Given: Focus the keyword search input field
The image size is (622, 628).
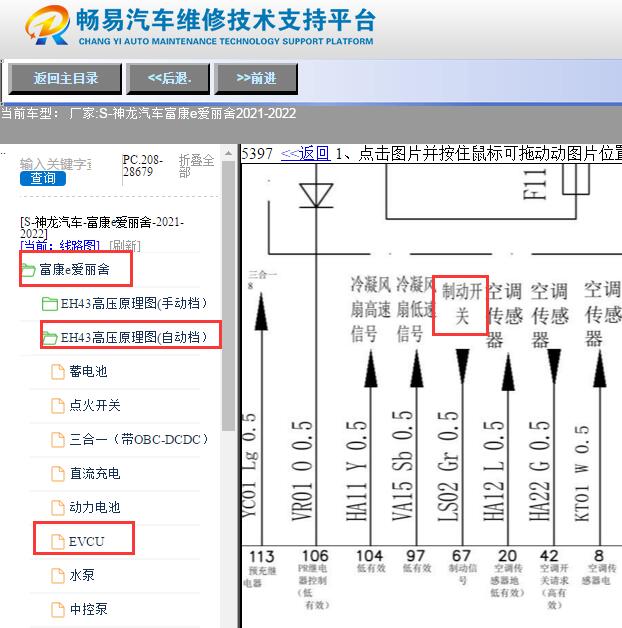Looking at the screenshot, I should point(56,164).
